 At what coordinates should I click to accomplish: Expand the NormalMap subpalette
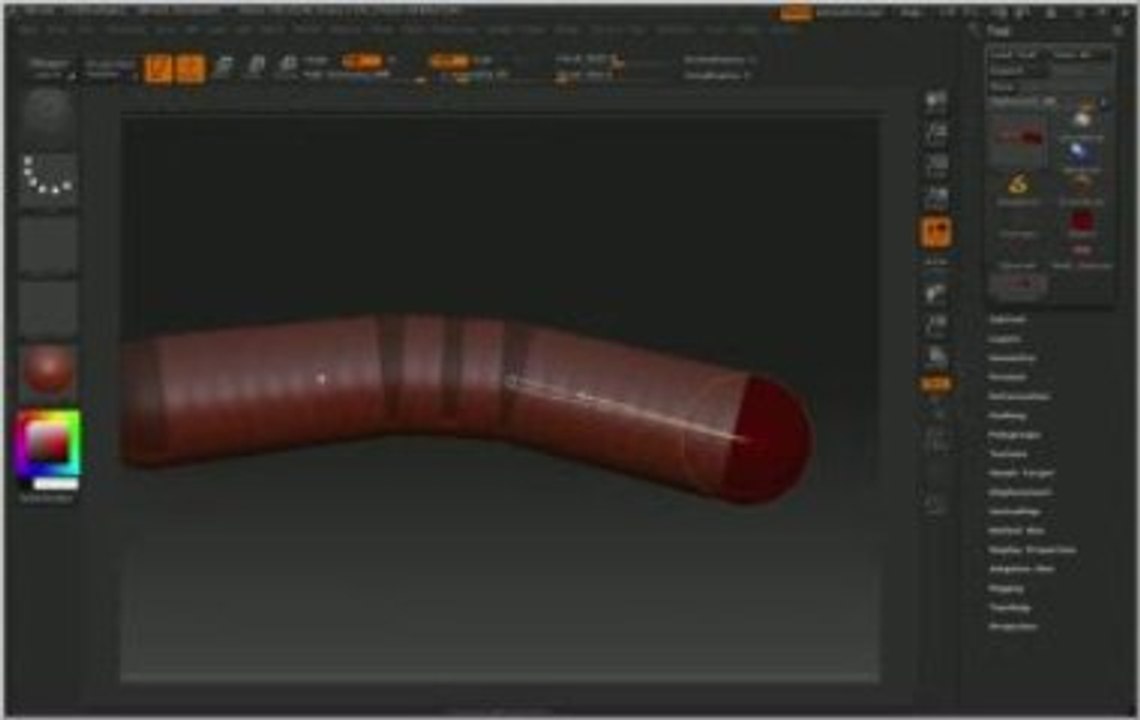pyautogui.click(x=1015, y=511)
